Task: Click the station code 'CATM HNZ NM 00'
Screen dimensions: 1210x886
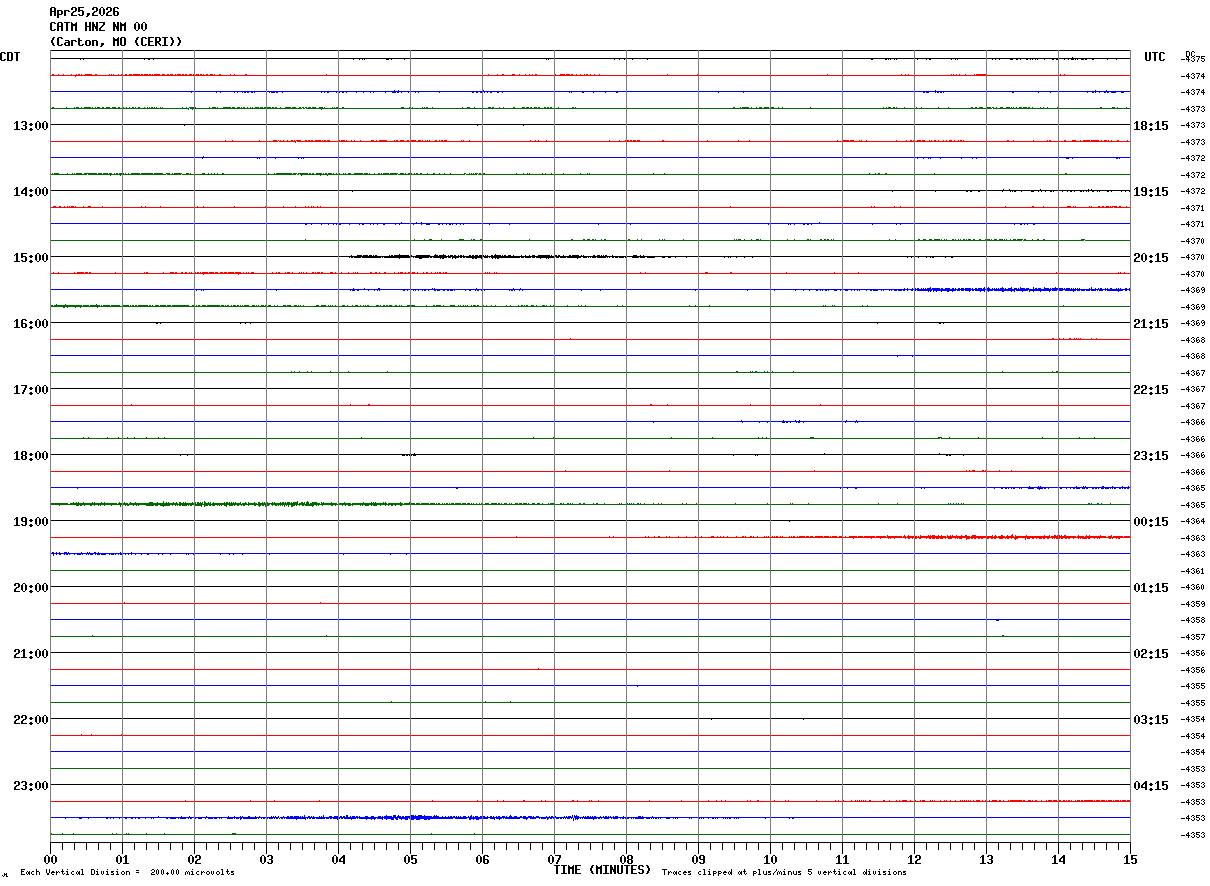Action: click(98, 27)
